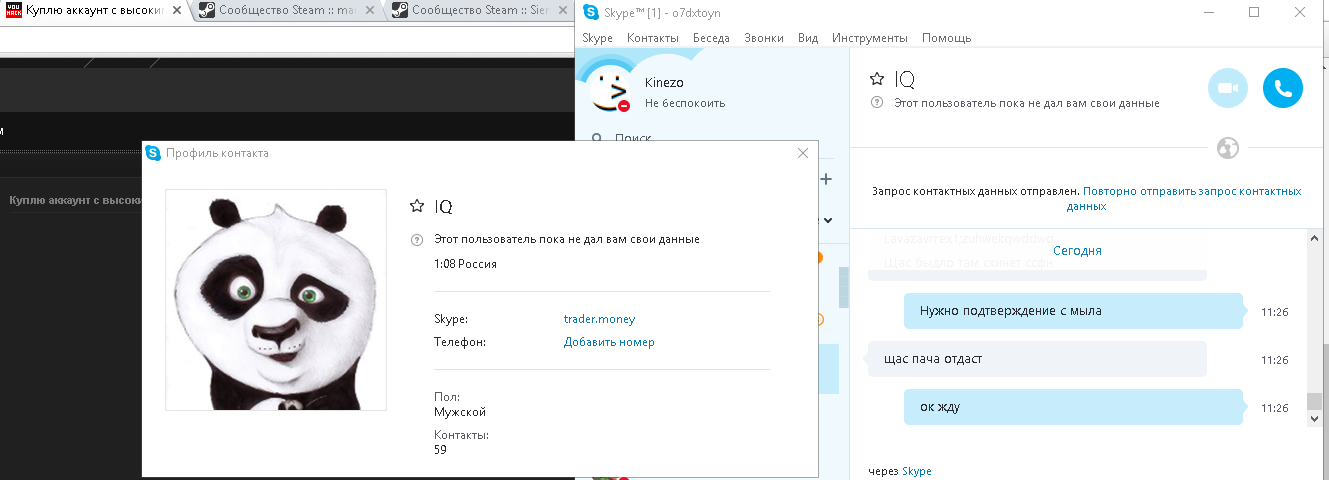Switch to second tab 'Сообщество Steam :: ma'
Viewport: 1329px width, 480px height.
284,12
